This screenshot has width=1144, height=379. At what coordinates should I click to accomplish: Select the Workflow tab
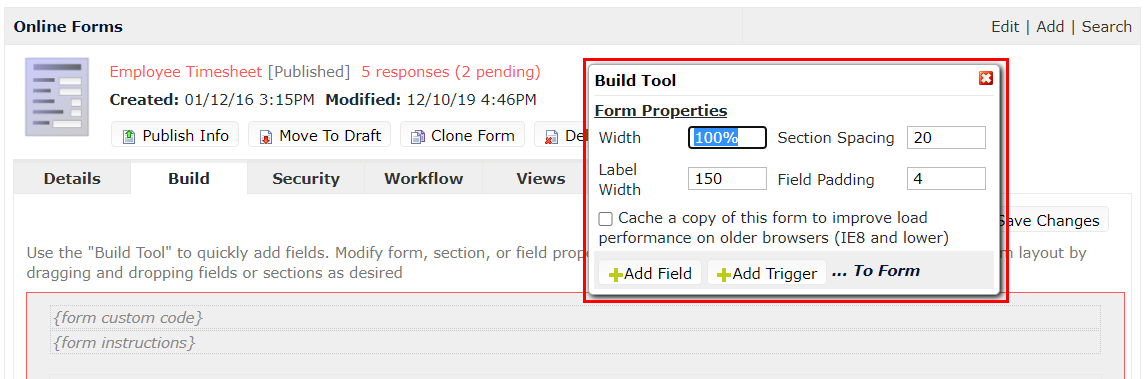[x=423, y=178]
